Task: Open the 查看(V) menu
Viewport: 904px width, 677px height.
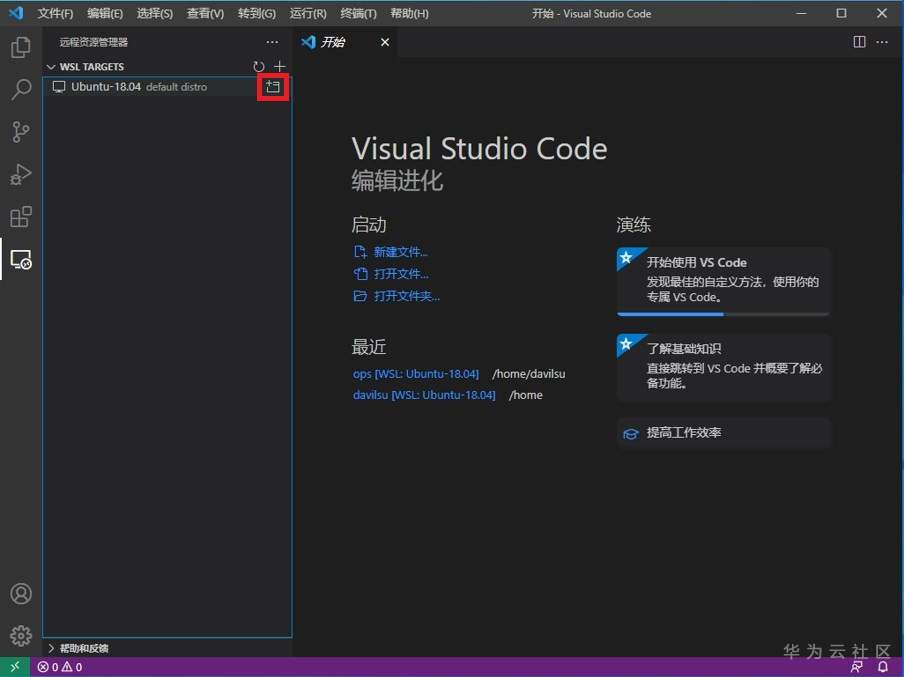Action: [x=205, y=13]
